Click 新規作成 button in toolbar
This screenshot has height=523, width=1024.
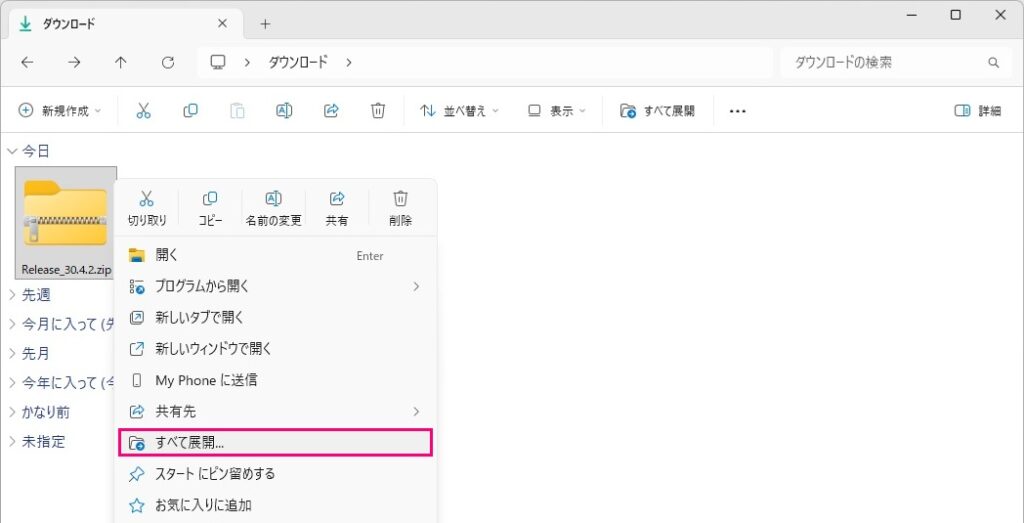click(60, 111)
